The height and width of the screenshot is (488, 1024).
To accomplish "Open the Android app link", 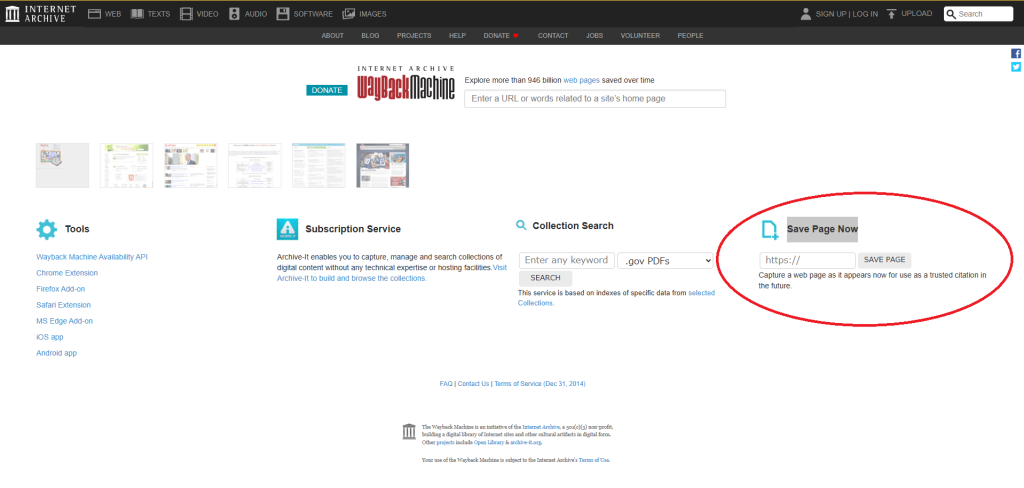I will tap(57, 353).
